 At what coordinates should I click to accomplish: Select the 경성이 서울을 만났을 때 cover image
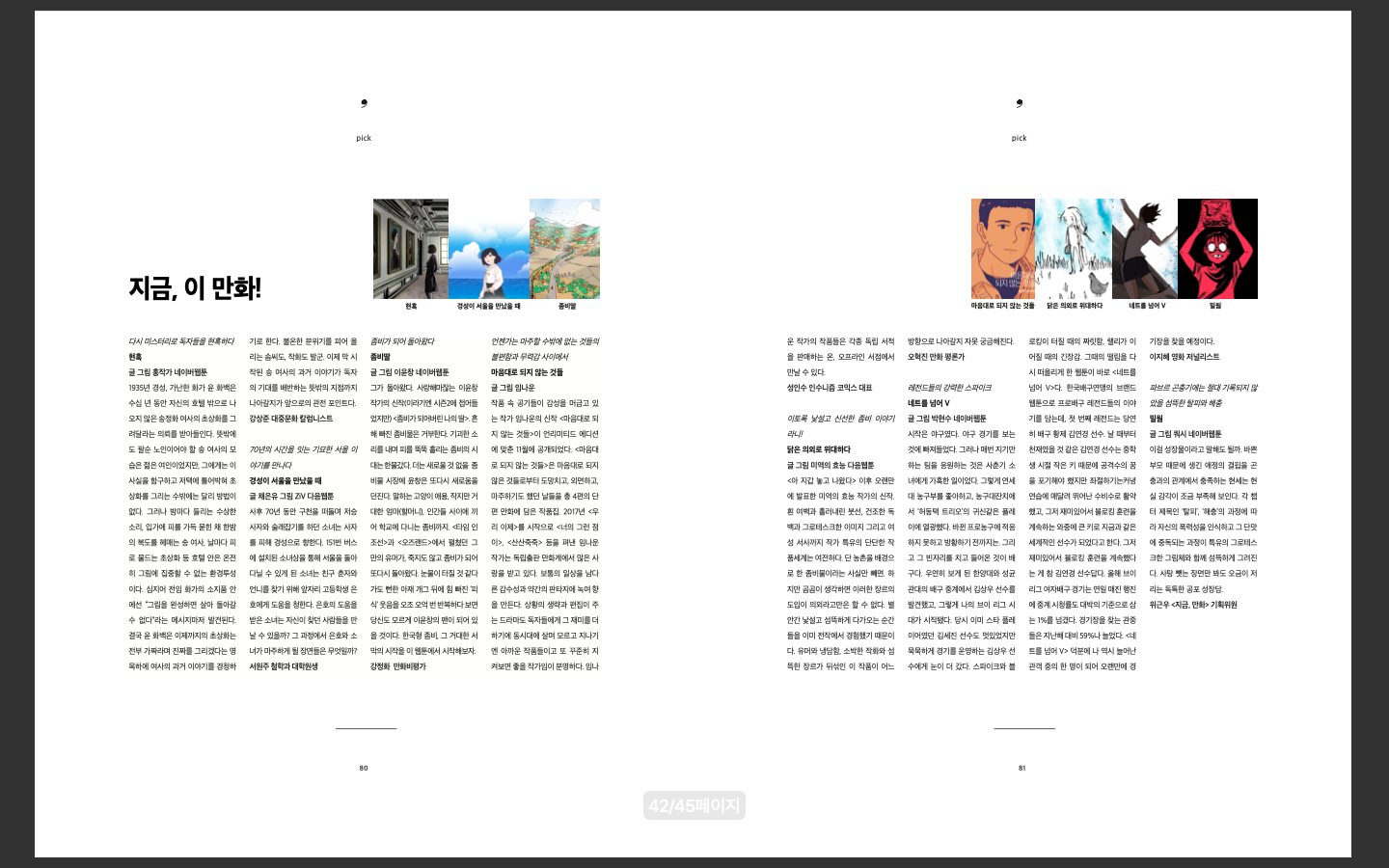coord(489,249)
